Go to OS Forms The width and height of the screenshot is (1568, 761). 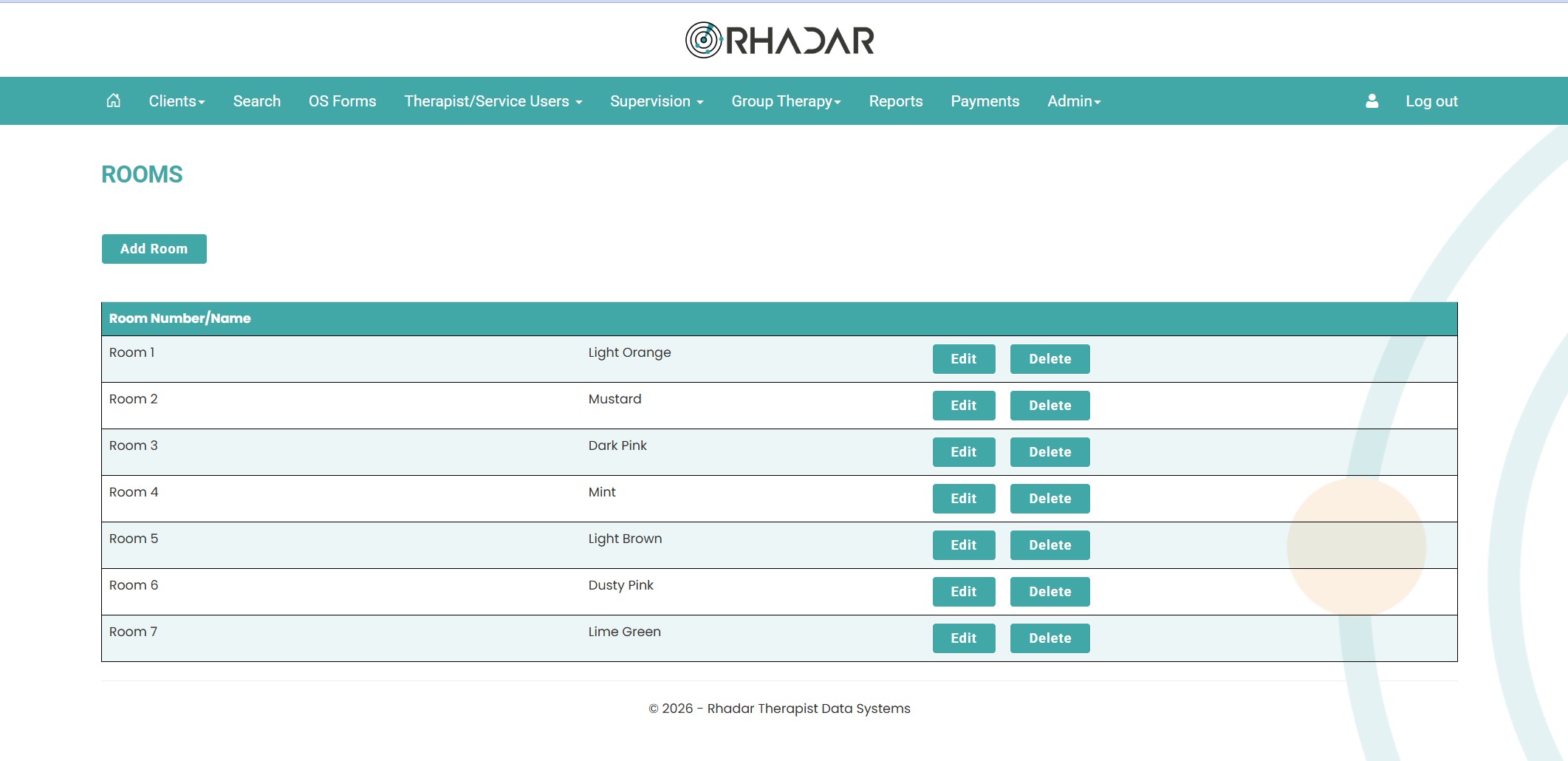click(x=342, y=101)
